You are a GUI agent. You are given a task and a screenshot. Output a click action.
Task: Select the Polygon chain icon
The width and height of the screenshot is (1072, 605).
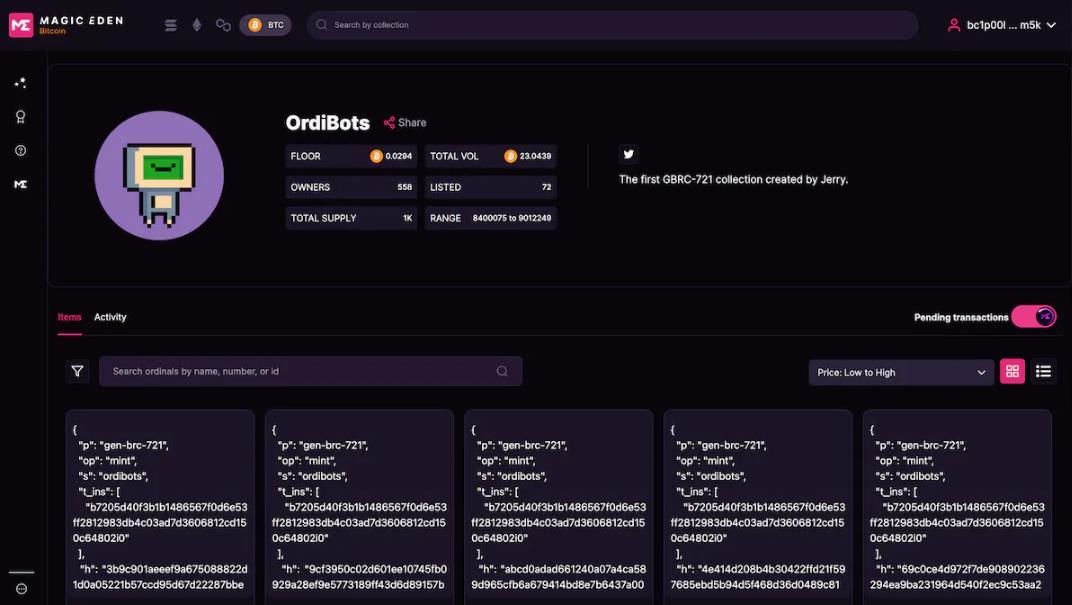coord(223,25)
